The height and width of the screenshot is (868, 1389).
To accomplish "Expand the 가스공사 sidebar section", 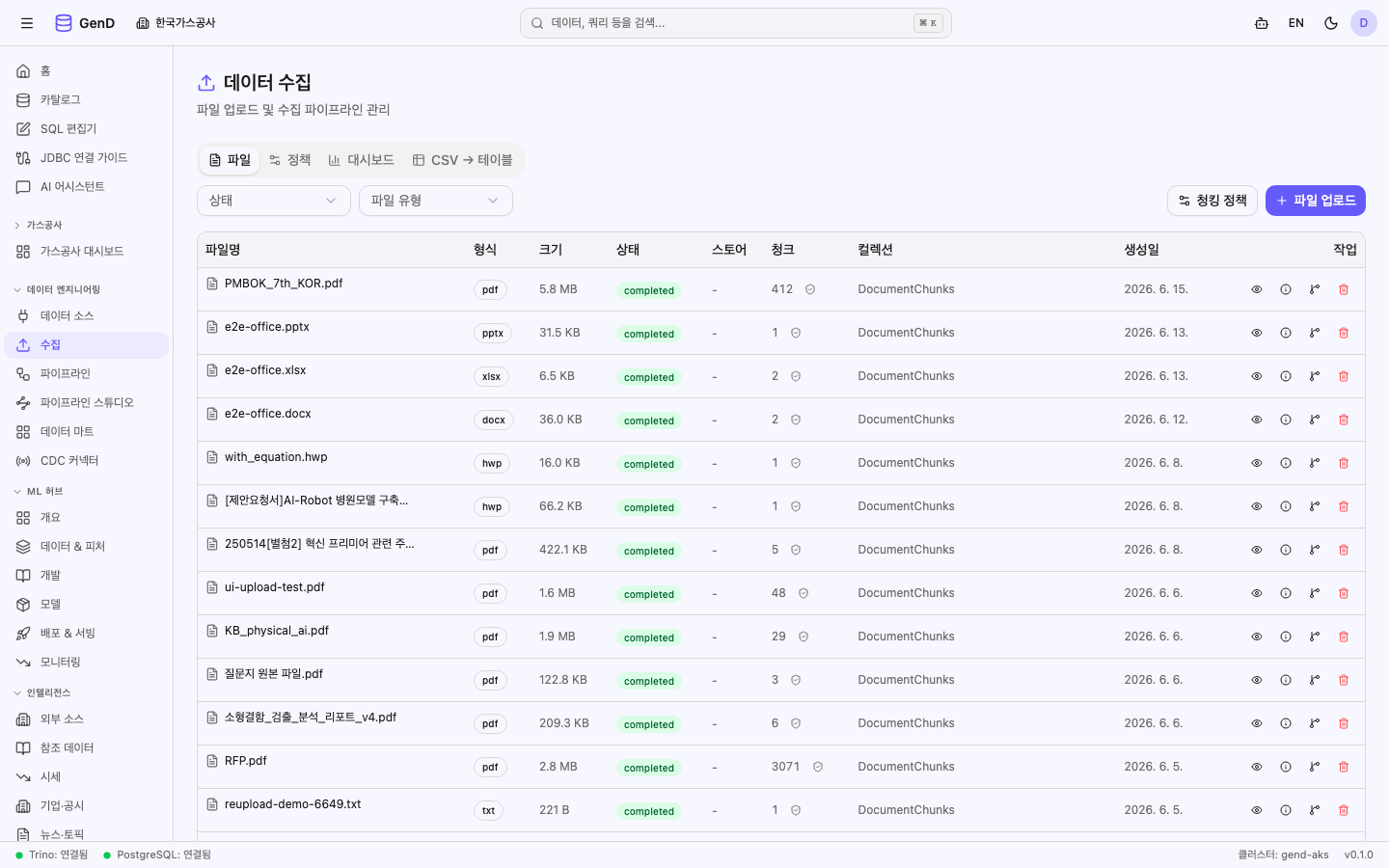I will [x=39, y=225].
